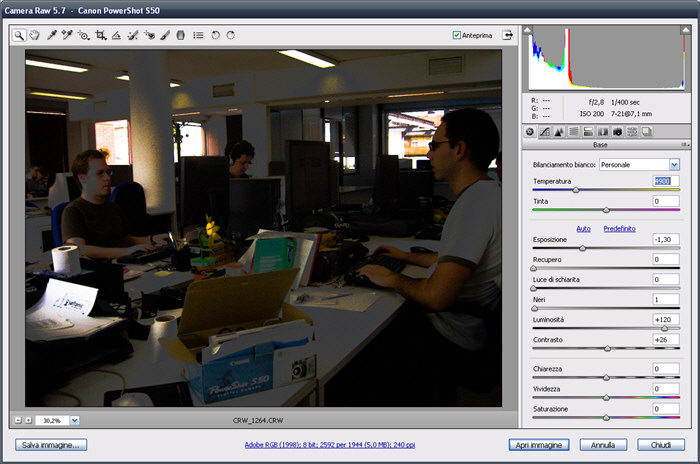Click the Luminosità slider handle
This screenshot has width=700, height=464.
(x=664, y=329)
